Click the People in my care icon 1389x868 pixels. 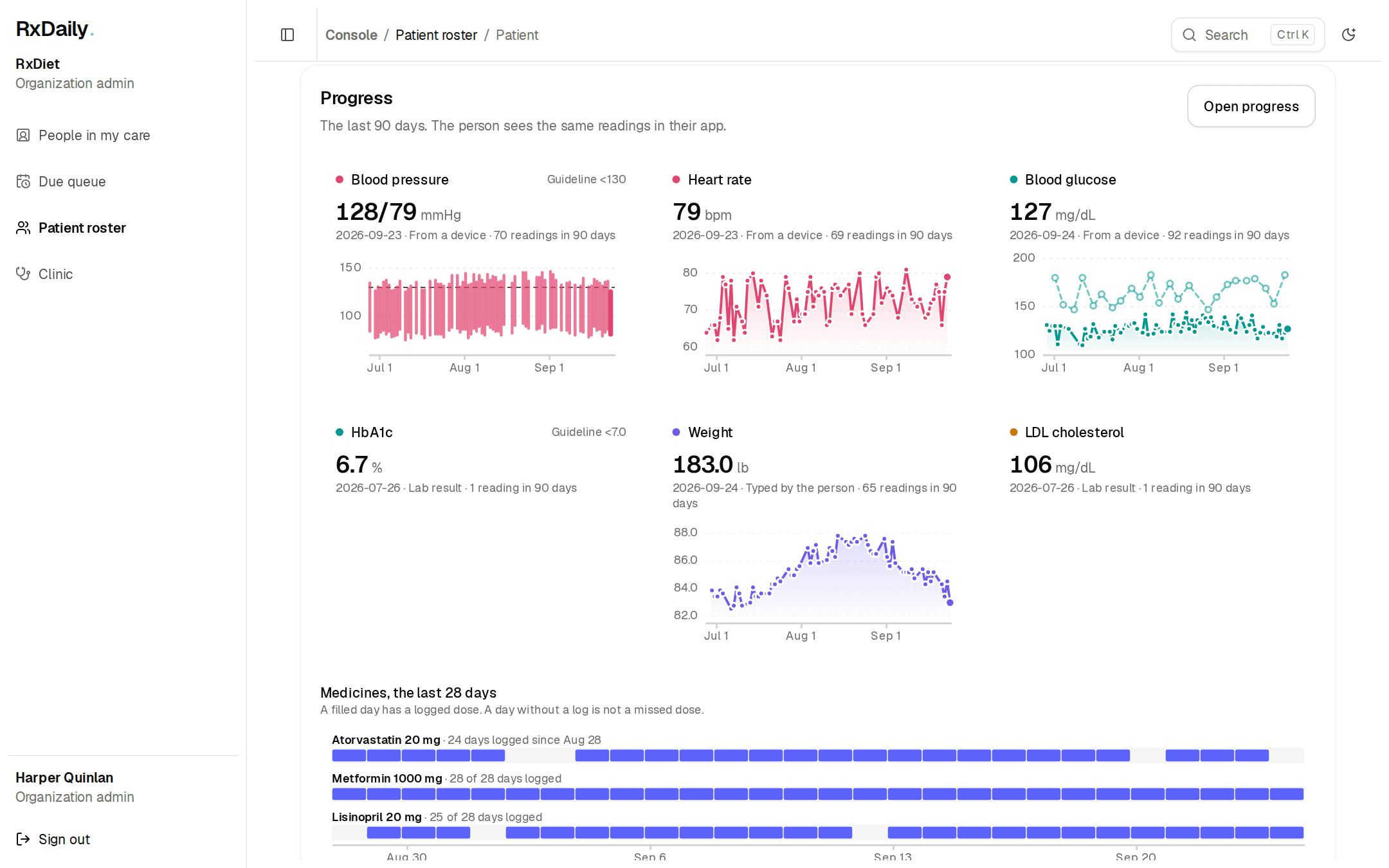pyautogui.click(x=23, y=135)
